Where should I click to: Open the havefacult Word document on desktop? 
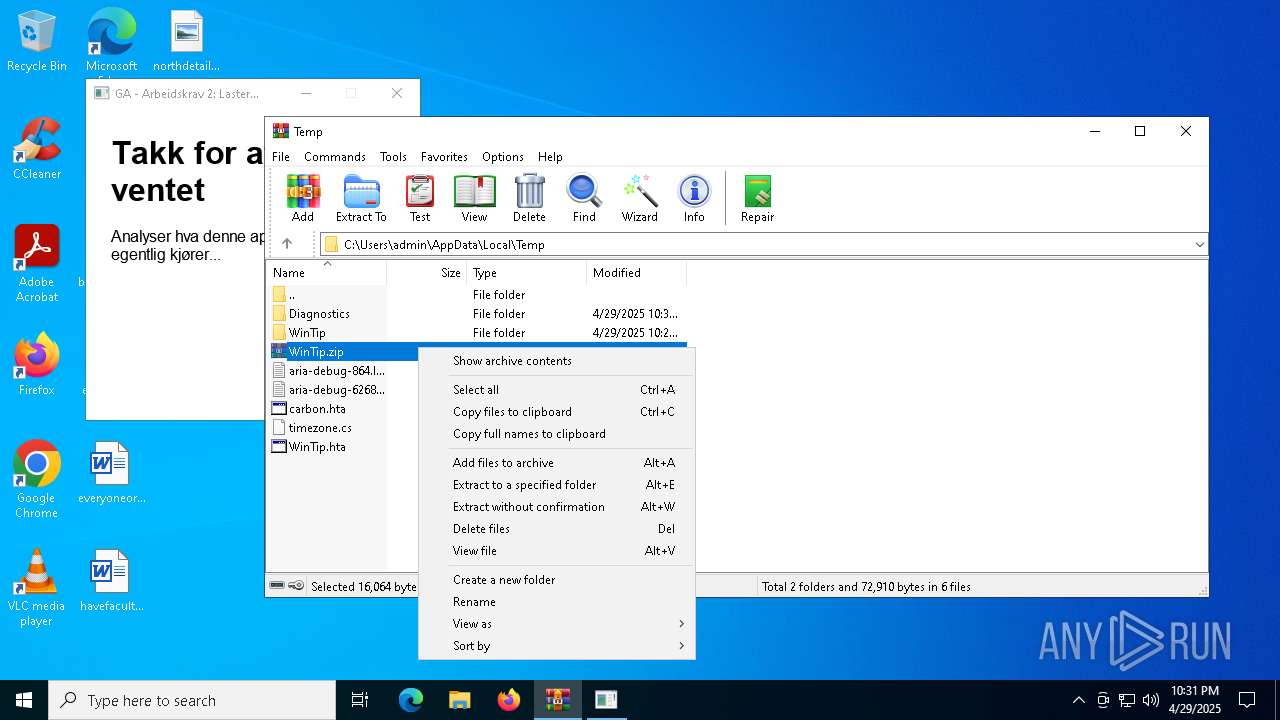[111, 581]
